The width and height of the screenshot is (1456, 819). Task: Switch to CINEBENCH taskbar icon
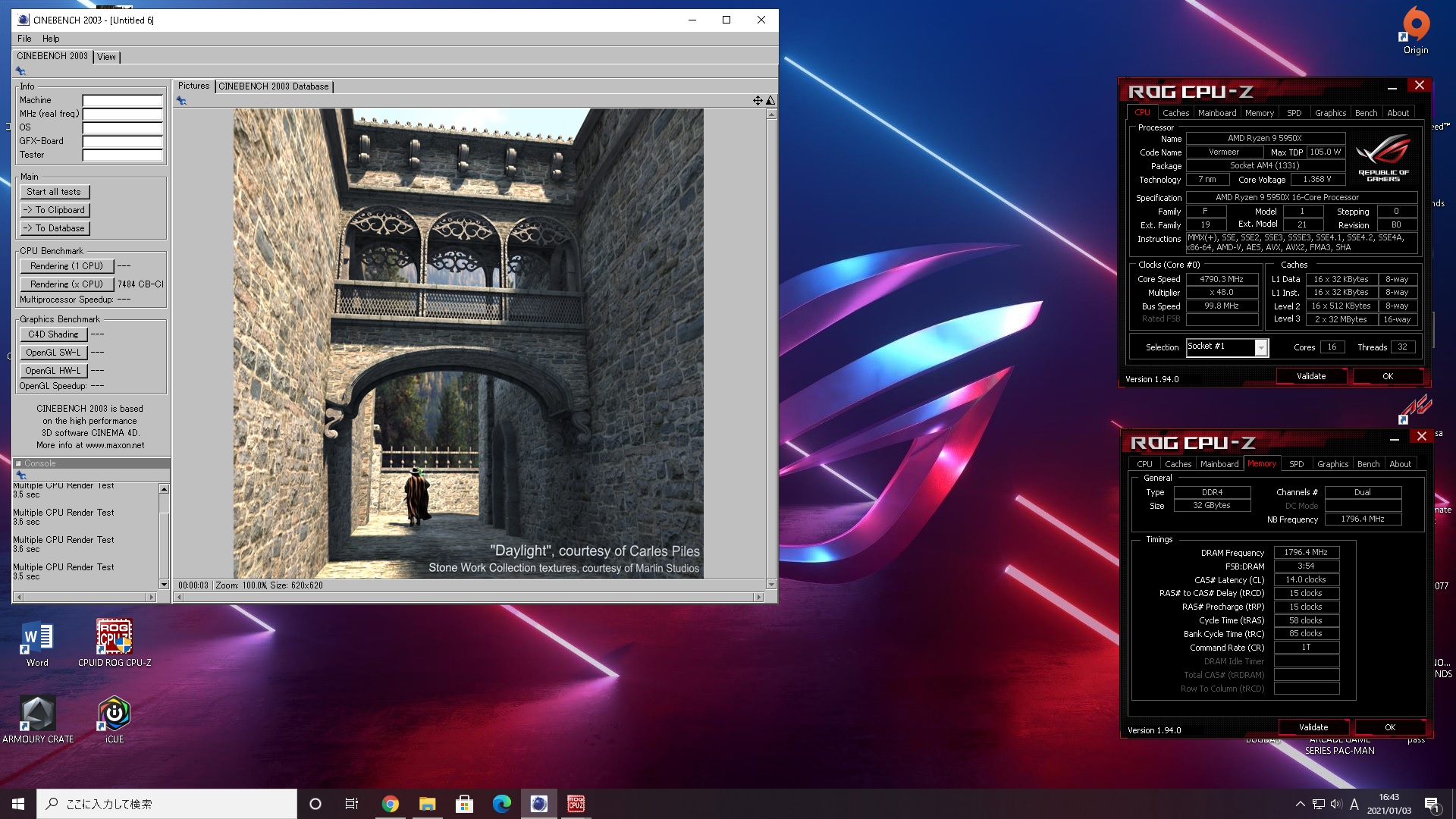tap(538, 804)
